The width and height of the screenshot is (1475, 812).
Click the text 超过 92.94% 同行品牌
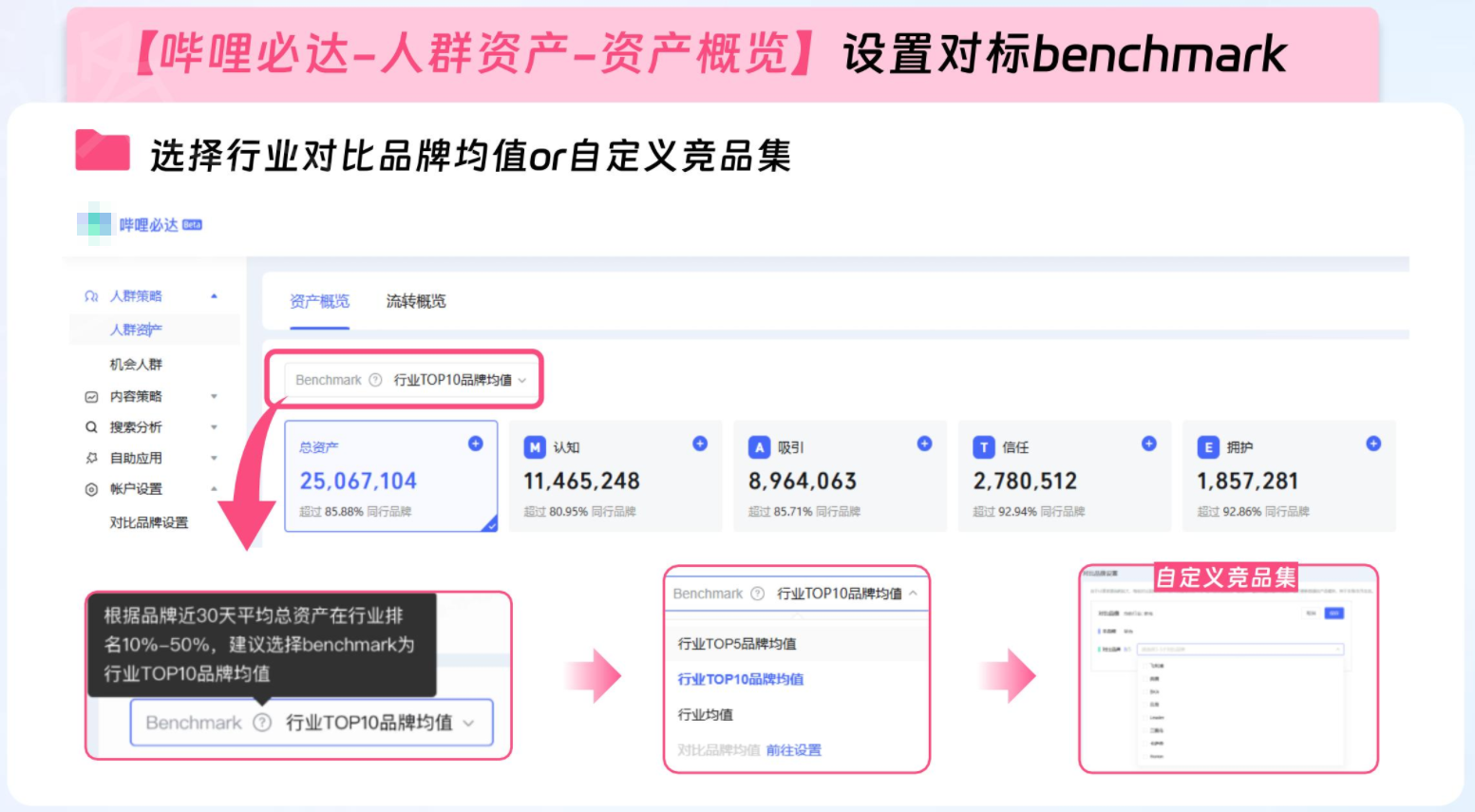[x=1029, y=512]
